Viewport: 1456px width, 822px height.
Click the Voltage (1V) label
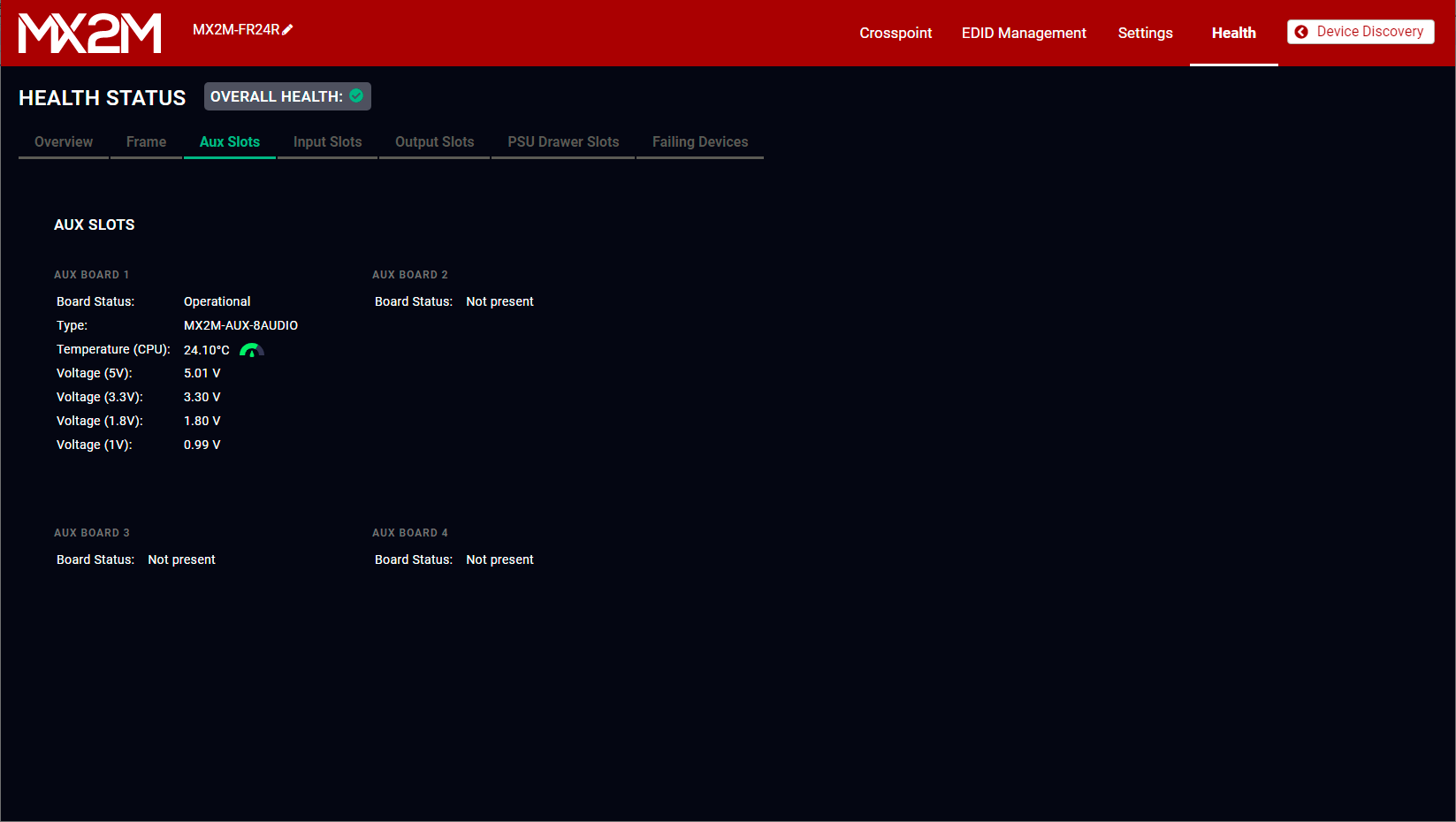point(95,445)
